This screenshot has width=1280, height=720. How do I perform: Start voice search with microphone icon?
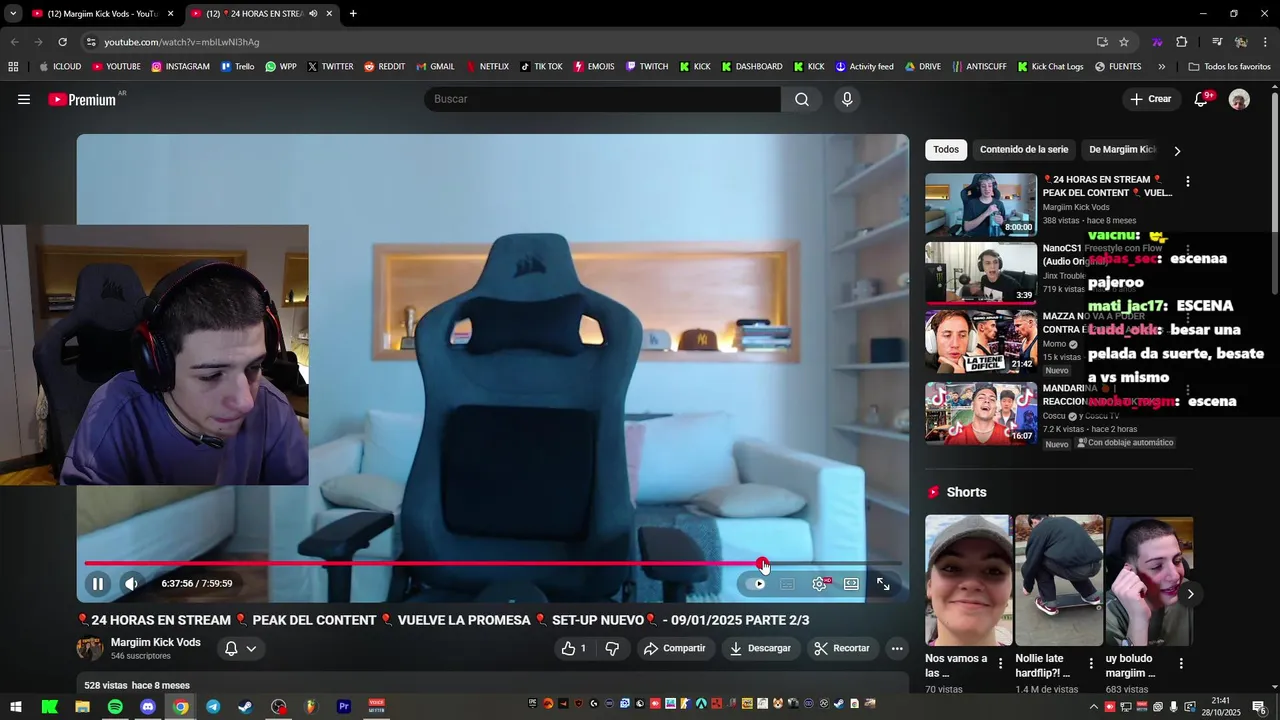click(847, 99)
